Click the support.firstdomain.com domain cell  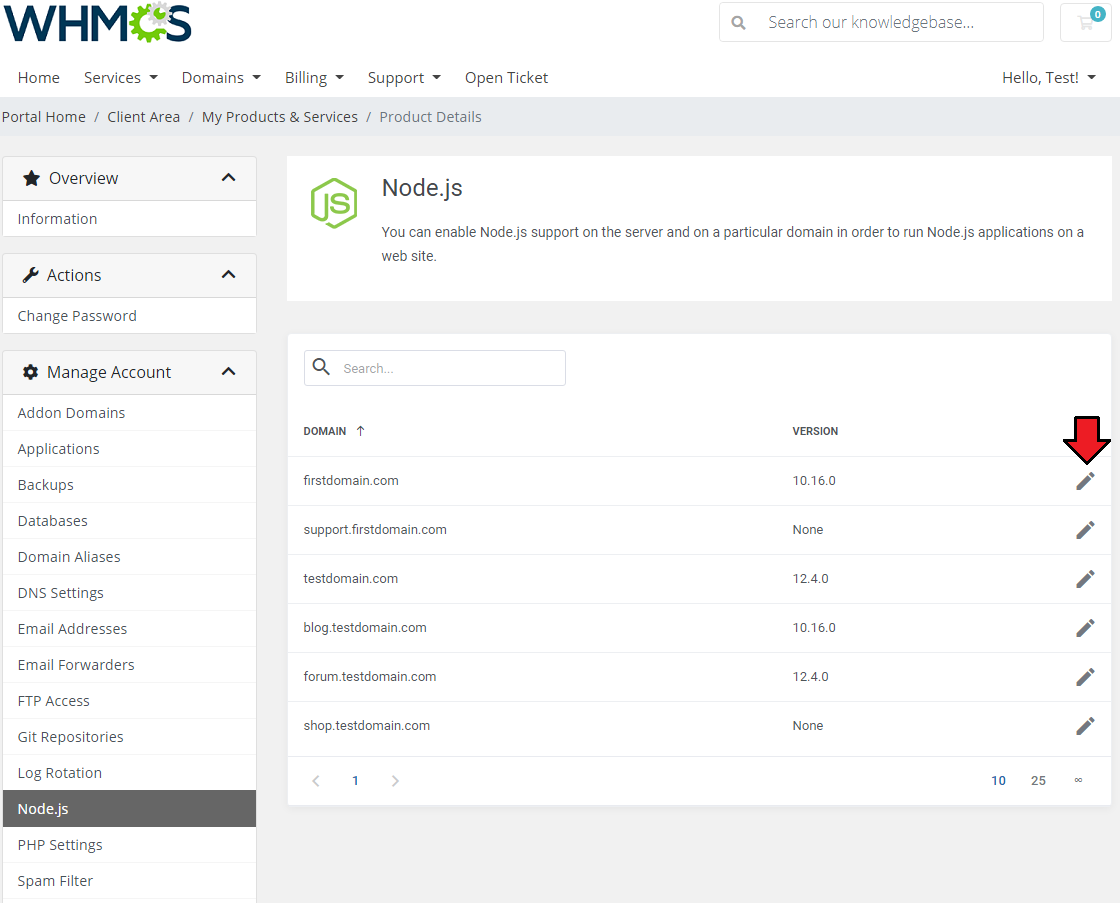[x=375, y=530]
